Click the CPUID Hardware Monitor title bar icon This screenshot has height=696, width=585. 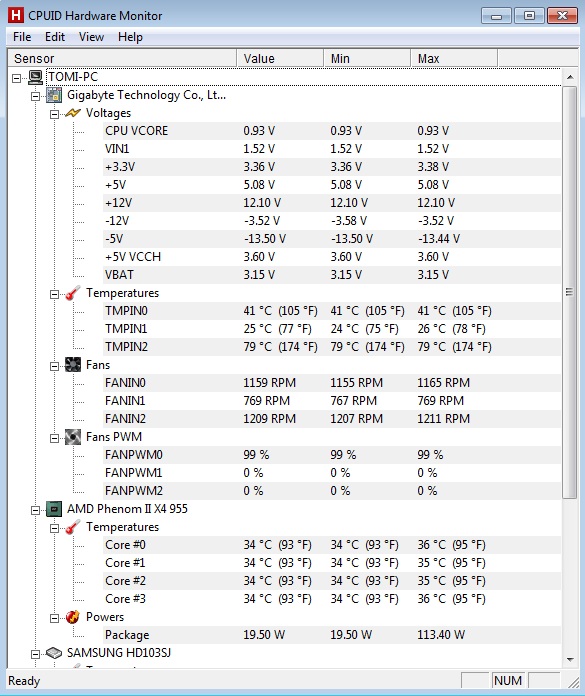point(16,15)
